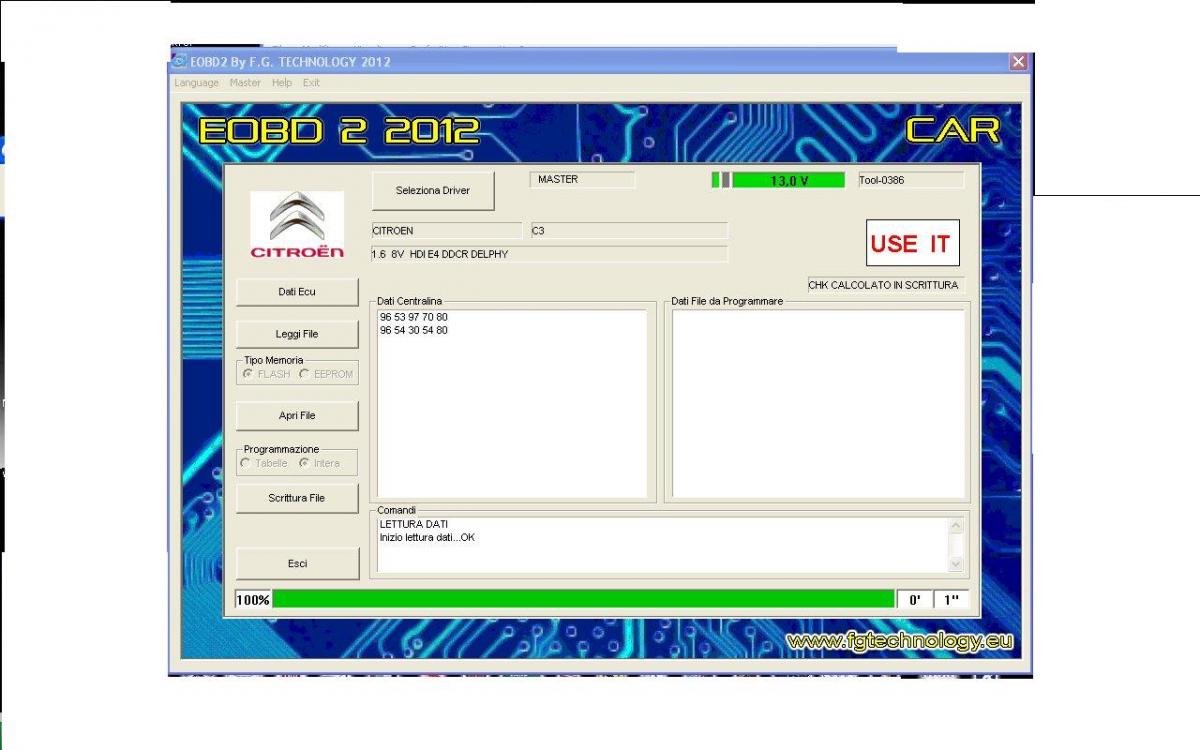Click the down arrow of Comandi scrollbar
Screen dimensions: 1200x750
pos(955,564)
